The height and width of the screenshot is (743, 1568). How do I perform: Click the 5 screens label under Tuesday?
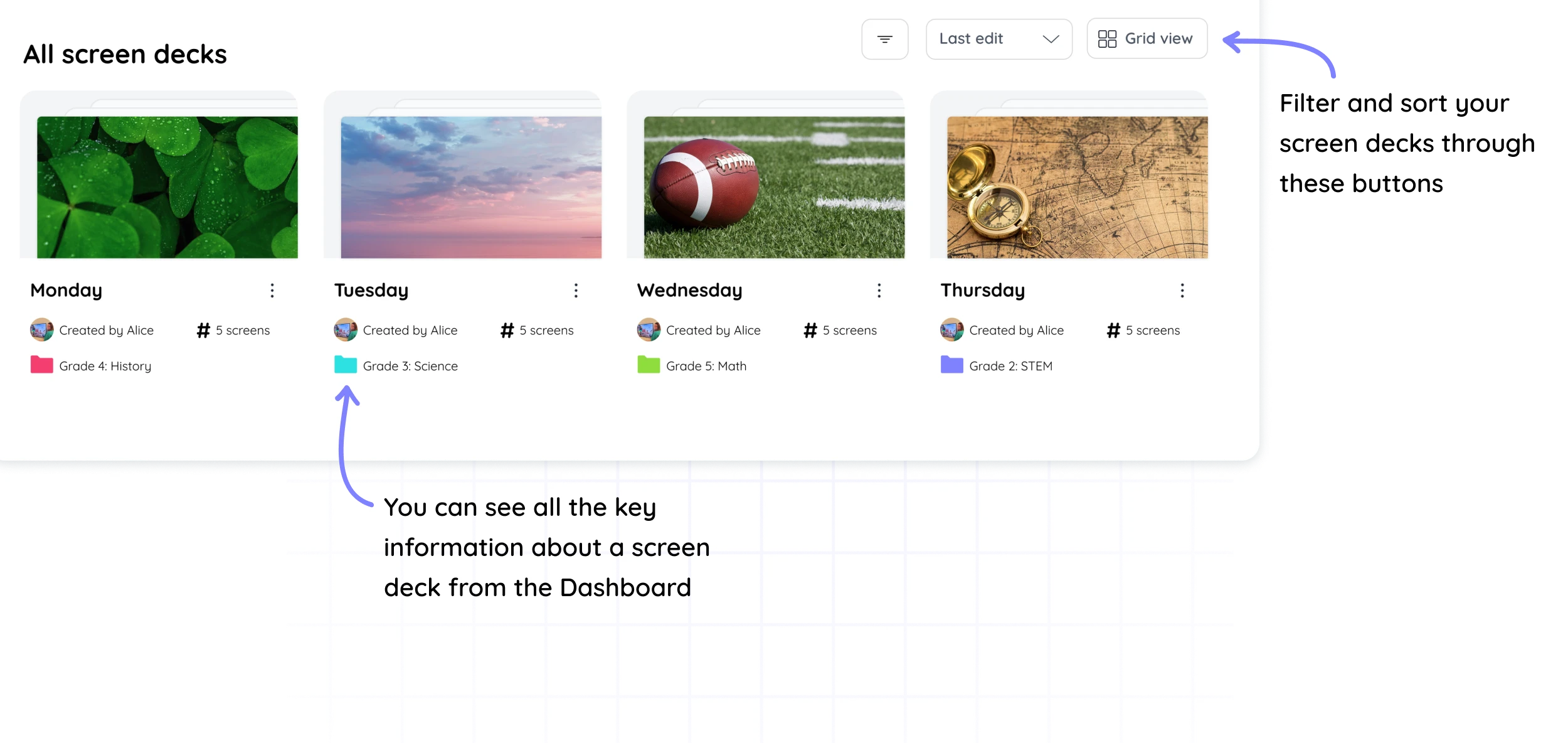(546, 329)
